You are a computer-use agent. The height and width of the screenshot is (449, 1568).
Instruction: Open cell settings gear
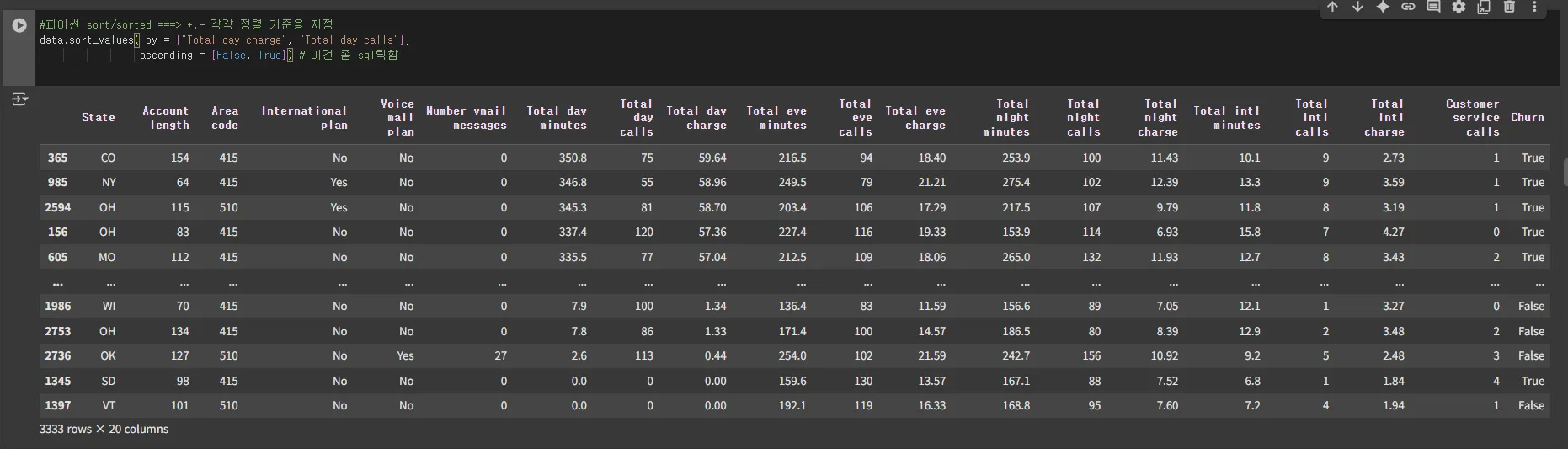tap(1459, 7)
